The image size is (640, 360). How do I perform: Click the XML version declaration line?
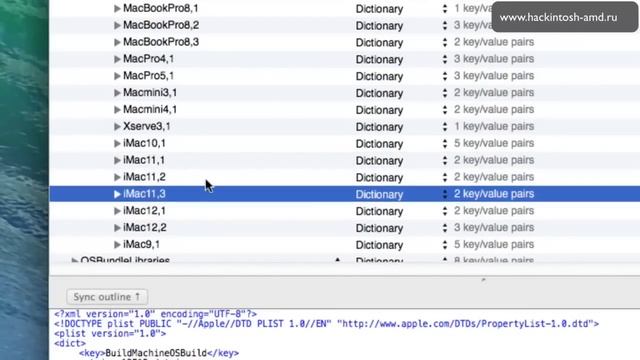point(156,314)
